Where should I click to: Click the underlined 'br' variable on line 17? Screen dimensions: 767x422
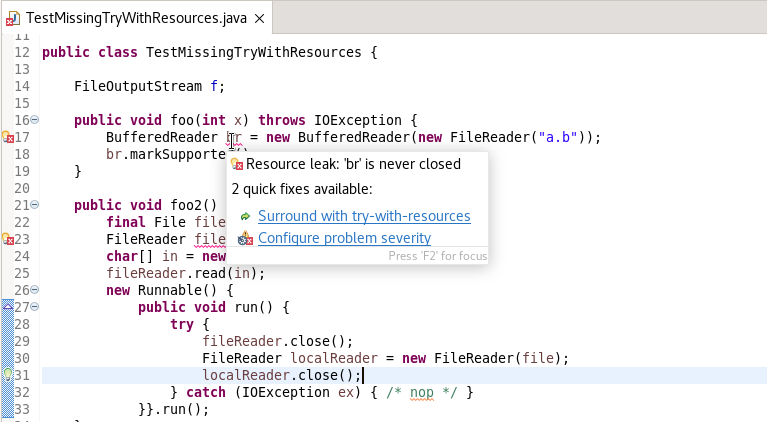pyautogui.click(x=234, y=137)
